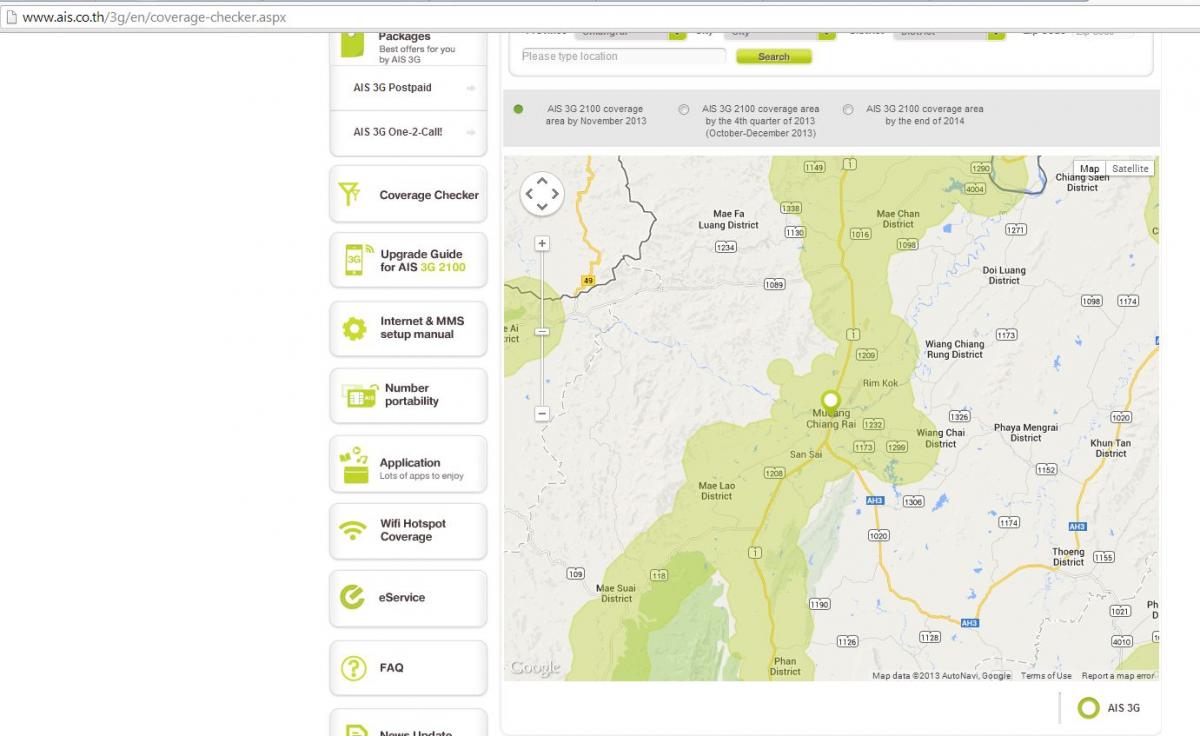Screen dimensions: 1200x736
Task: Click the green Search button
Action: (774, 57)
